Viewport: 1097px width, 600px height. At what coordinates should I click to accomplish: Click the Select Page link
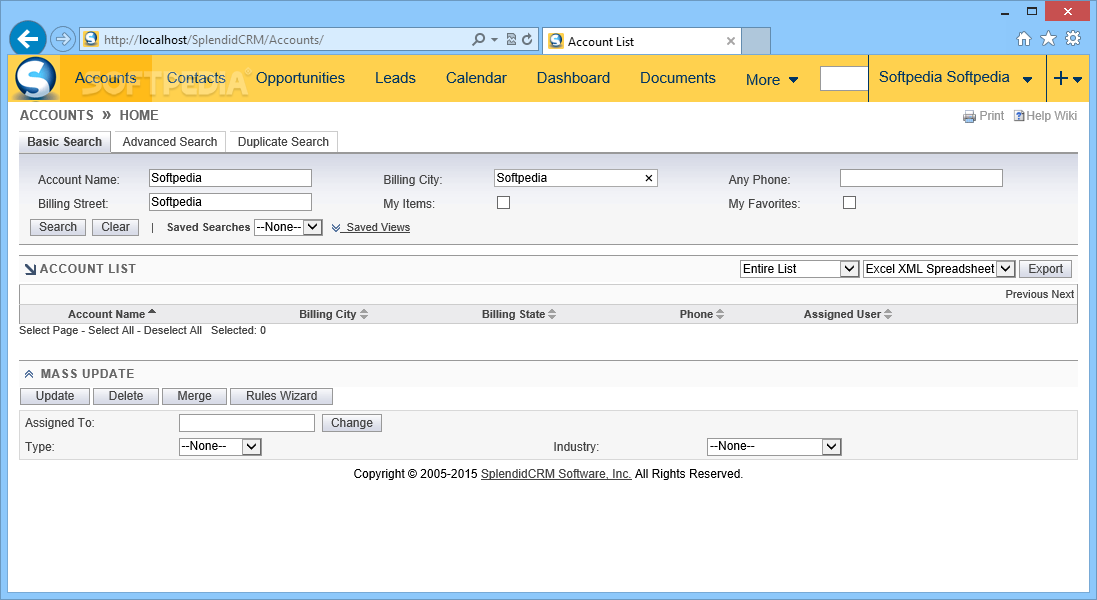pos(48,331)
